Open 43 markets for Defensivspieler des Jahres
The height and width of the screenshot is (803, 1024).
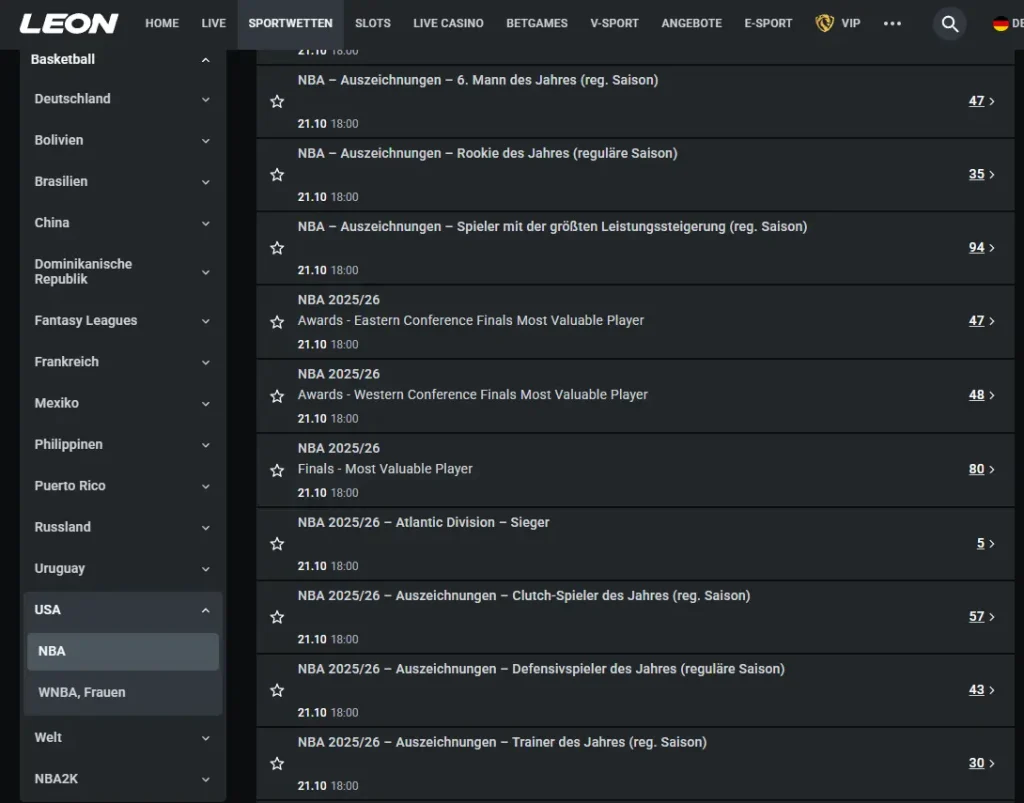pos(981,689)
